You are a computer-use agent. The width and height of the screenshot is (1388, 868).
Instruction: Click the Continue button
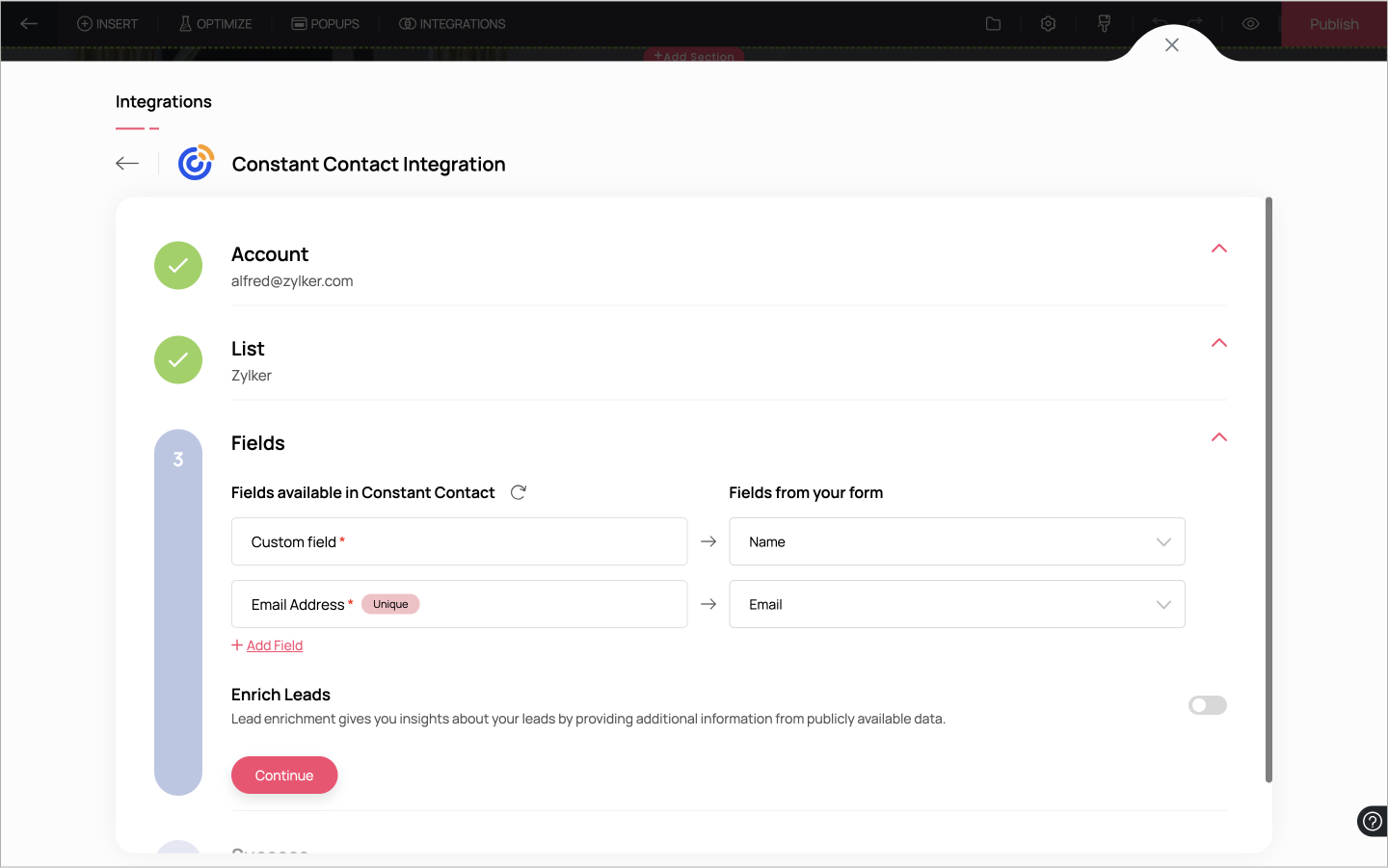(284, 776)
